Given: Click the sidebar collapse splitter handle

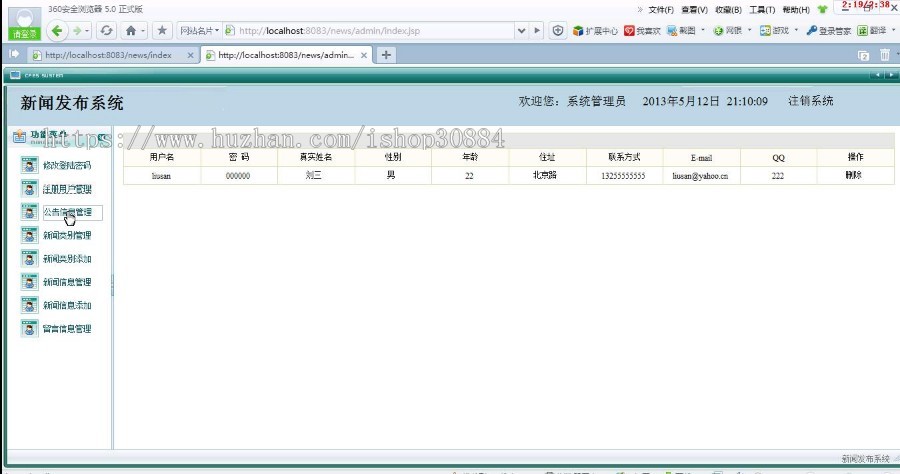Looking at the screenshot, I should click(112, 285).
